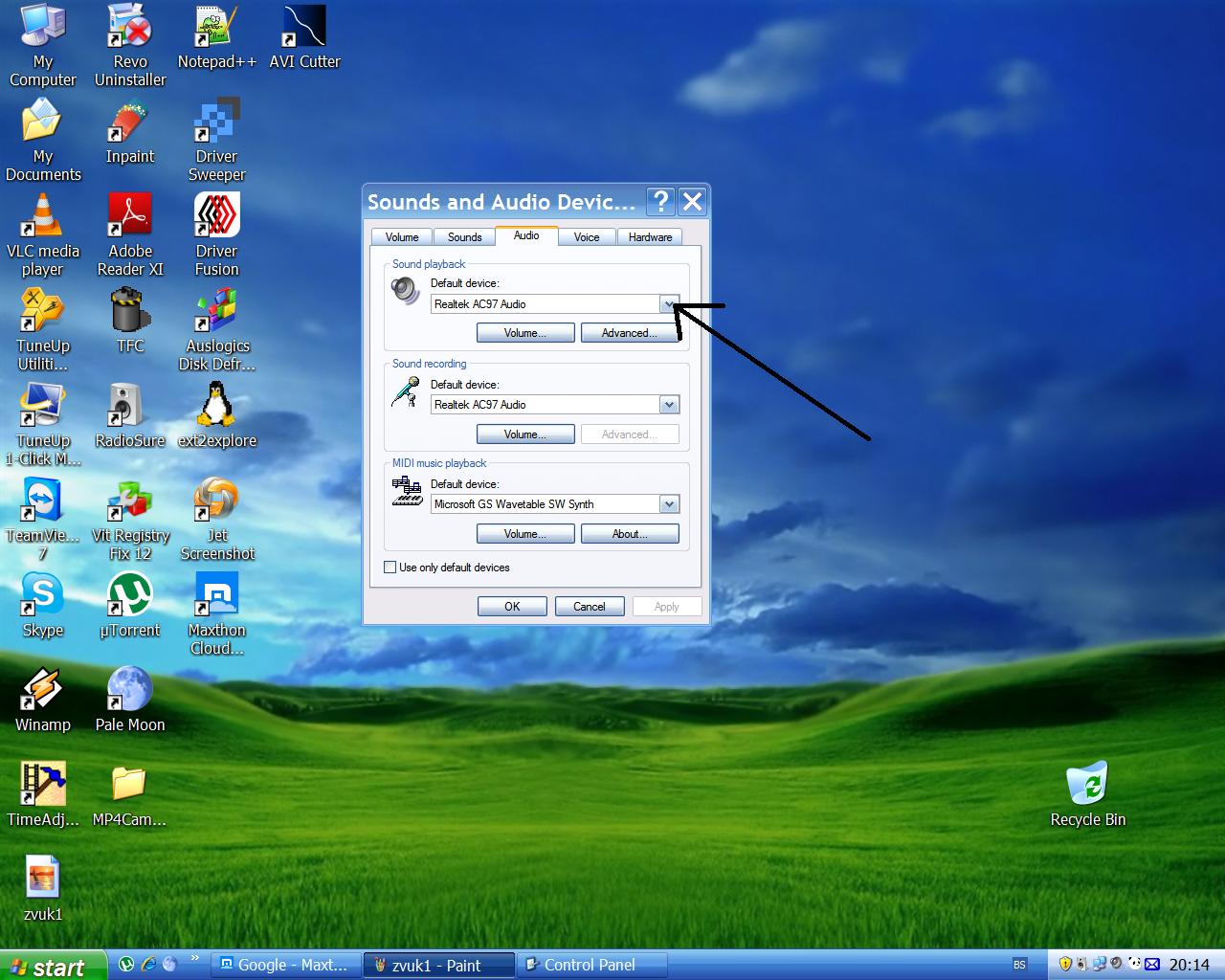The width and height of the screenshot is (1225, 980).
Task: Open the VLC media player desktop icon
Action: point(43,217)
